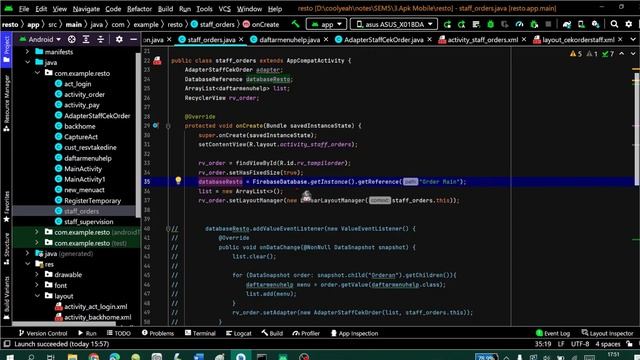Switch to activity_staff_orders.xml tab
This screenshot has height=360, width=640.
[x=482, y=40]
